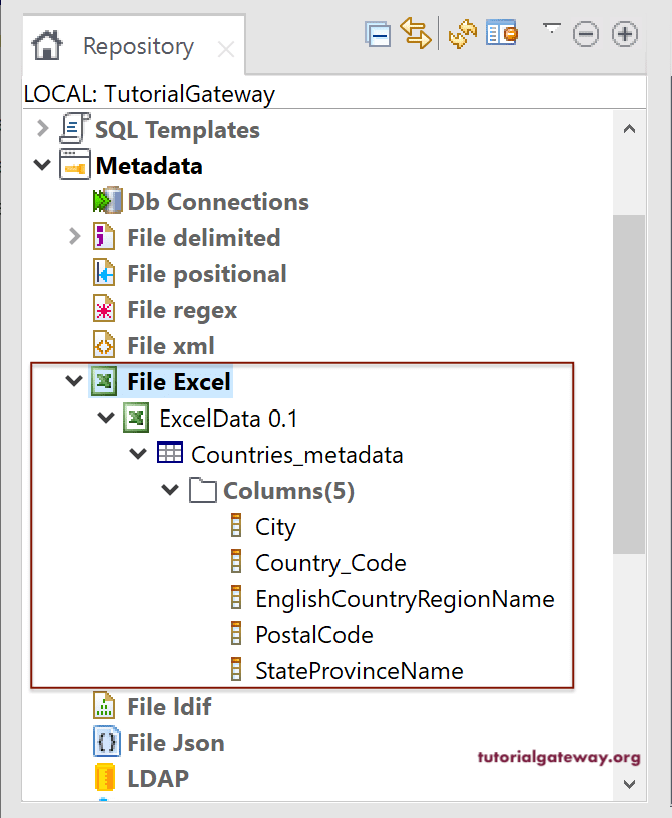Image resolution: width=672 pixels, height=818 pixels.
Task: Select the City column
Action: pos(275,527)
